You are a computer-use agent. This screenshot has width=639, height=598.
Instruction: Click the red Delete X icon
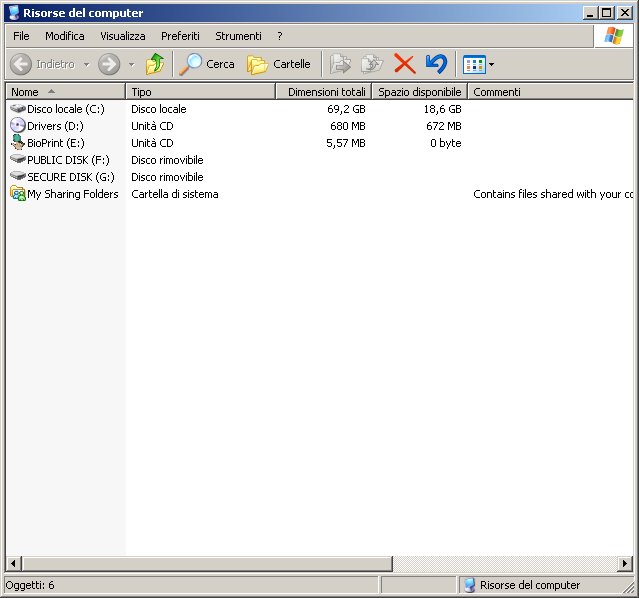pyautogui.click(x=404, y=64)
